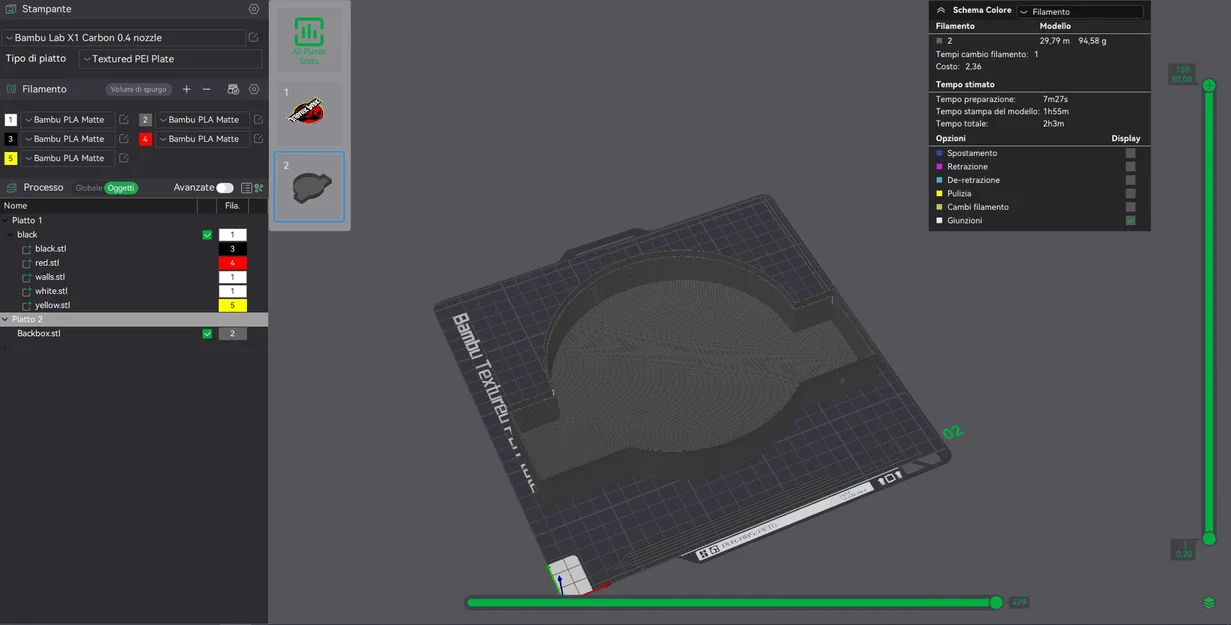Open the Filamento settings gear
The image size is (1231, 625).
pos(252,89)
